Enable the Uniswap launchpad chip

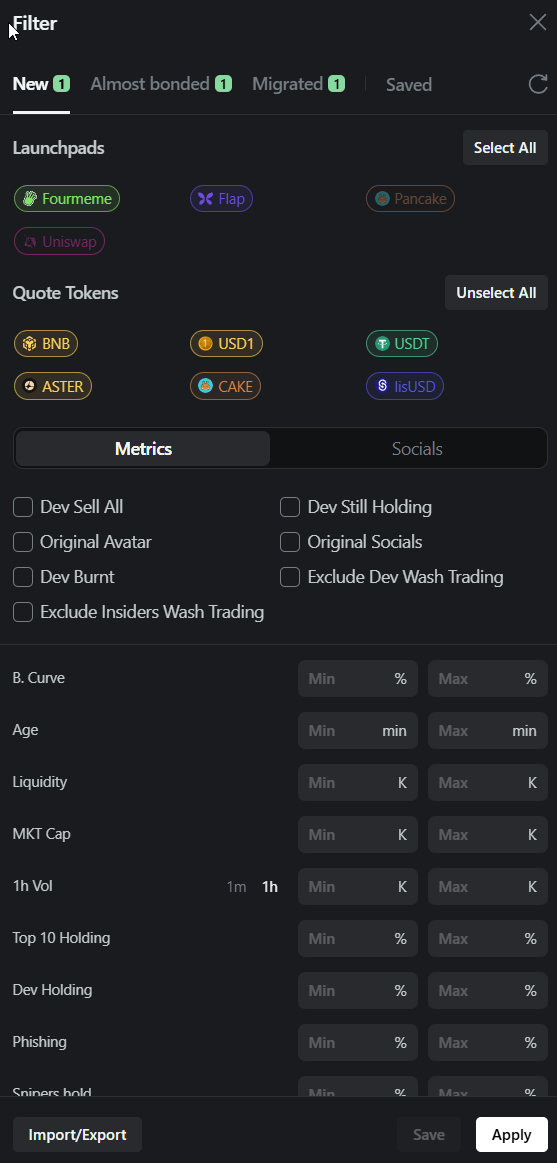point(60,241)
